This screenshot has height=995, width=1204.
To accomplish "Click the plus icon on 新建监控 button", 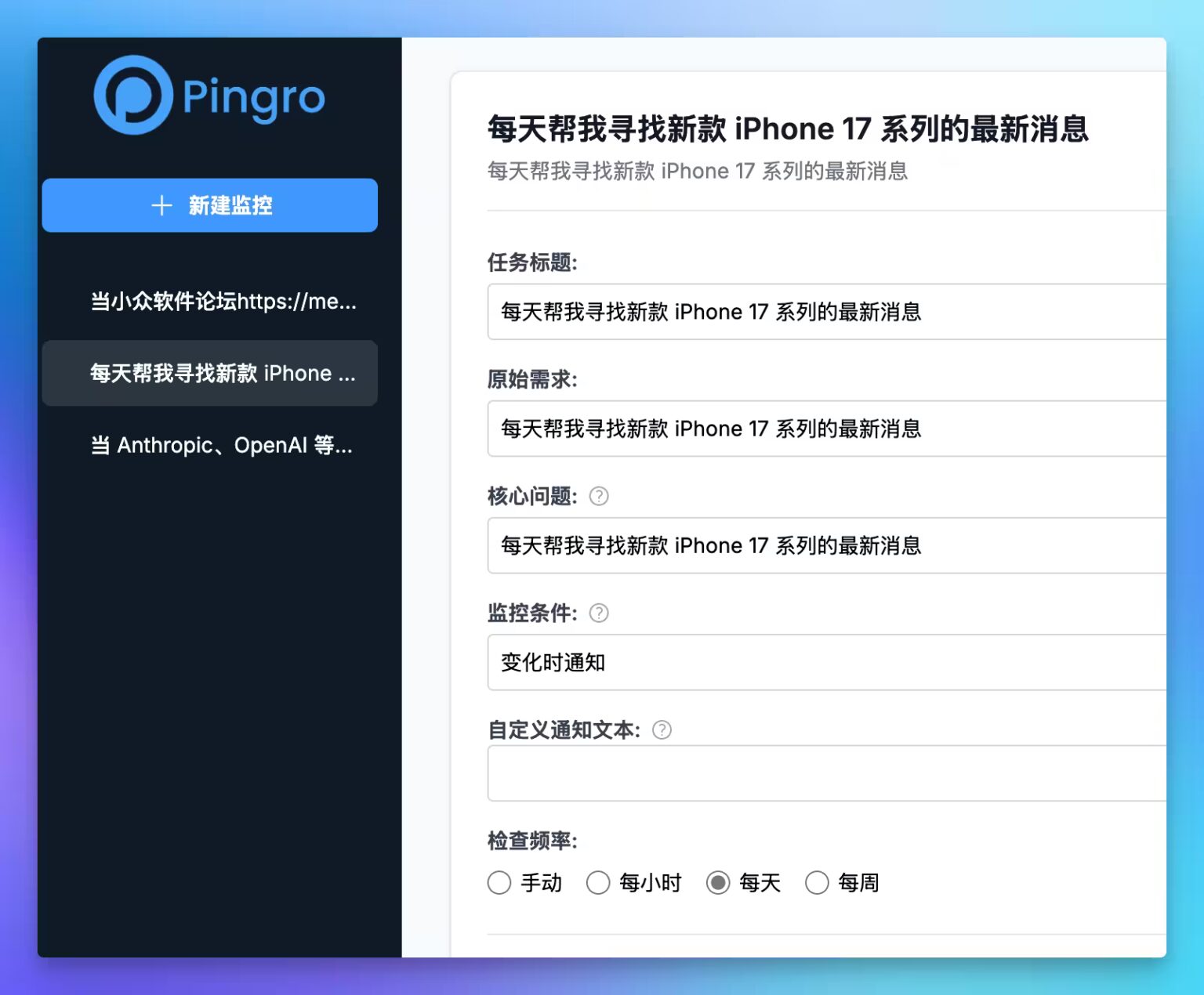I will click(x=161, y=205).
